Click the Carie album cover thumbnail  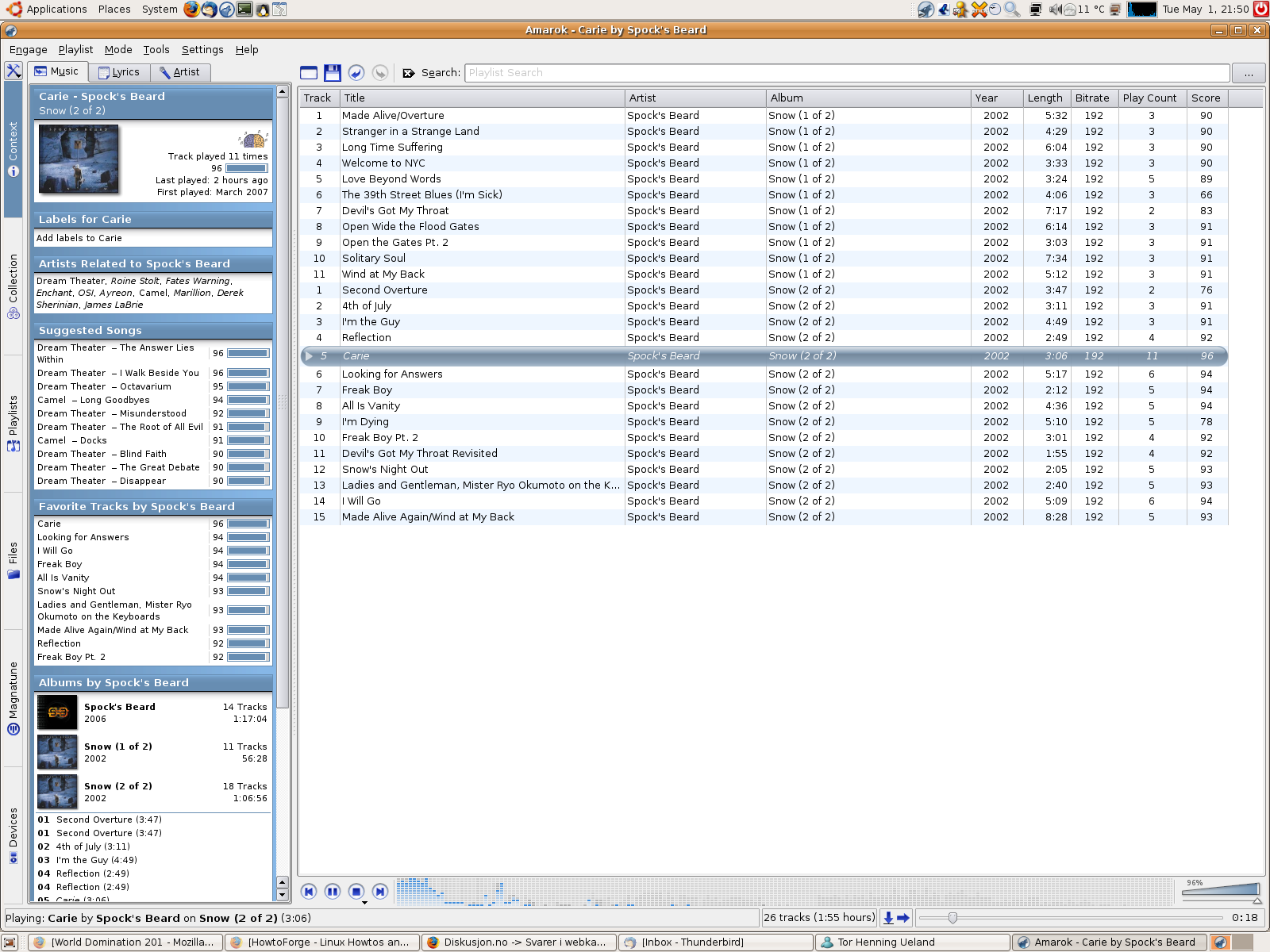pyautogui.click(x=79, y=159)
